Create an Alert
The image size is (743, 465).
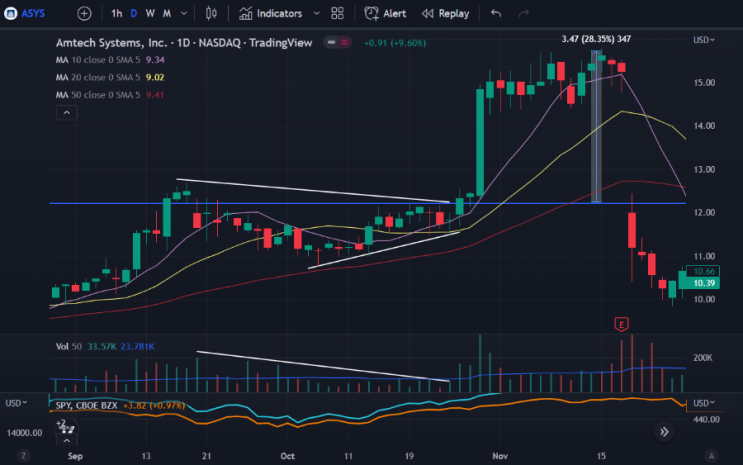point(385,13)
